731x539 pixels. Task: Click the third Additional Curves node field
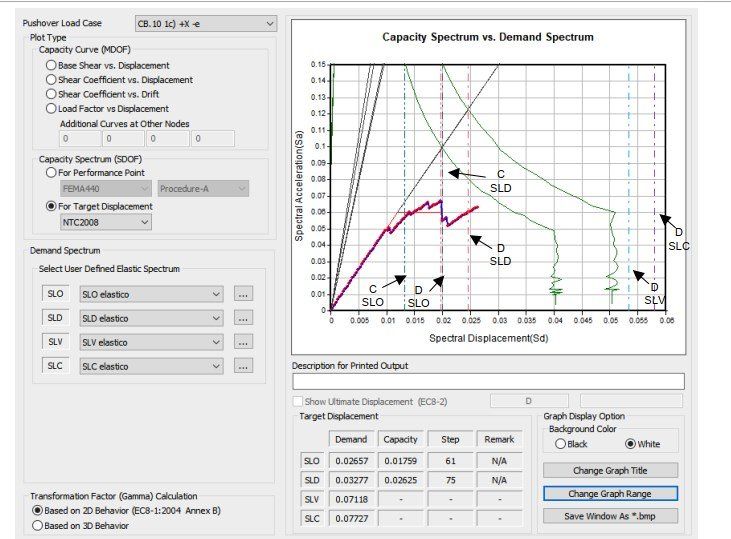(168, 138)
